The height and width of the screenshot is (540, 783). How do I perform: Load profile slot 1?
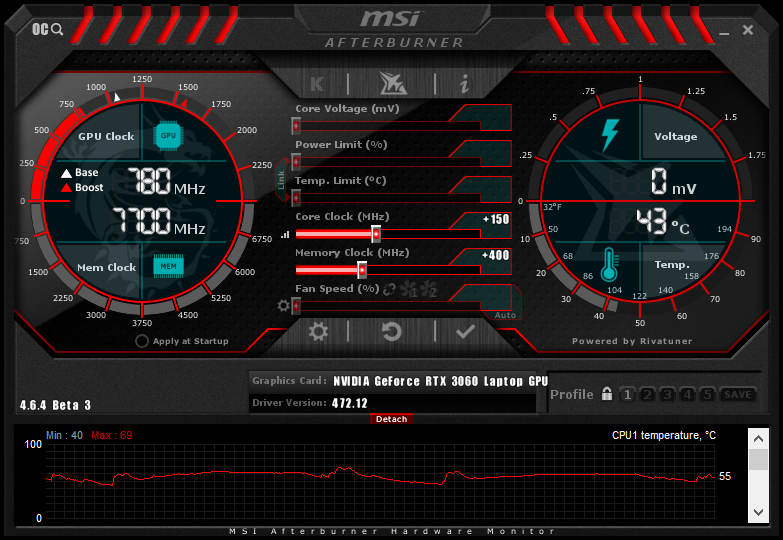coord(627,395)
